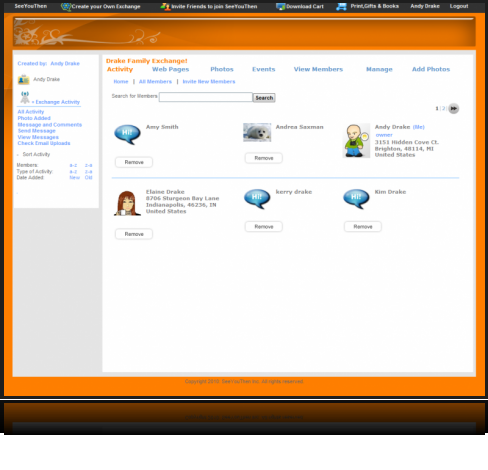Click Send Message sidebar link
488x470 pixels.
click(x=36, y=131)
